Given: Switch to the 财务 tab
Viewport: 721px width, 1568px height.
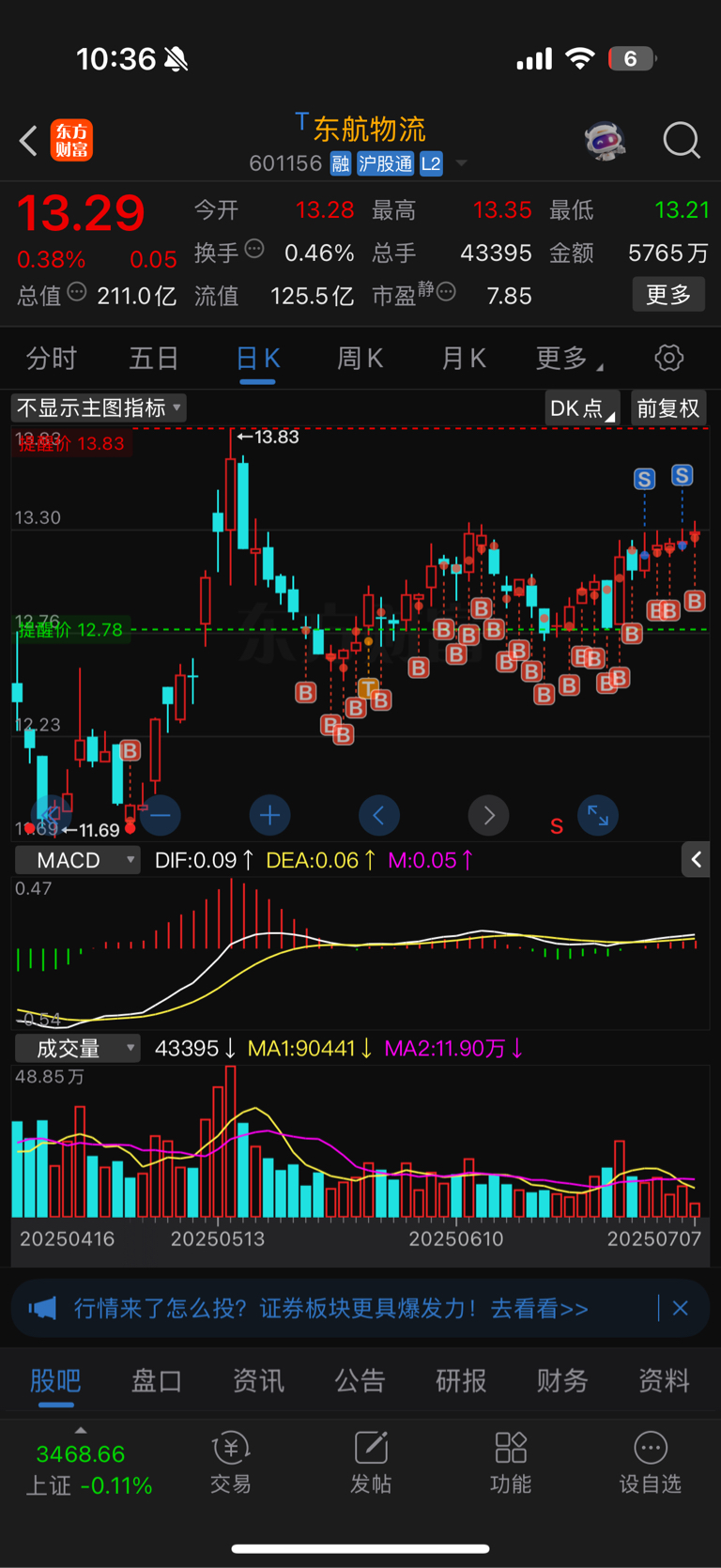Looking at the screenshot, I should tap(562, 1380).
